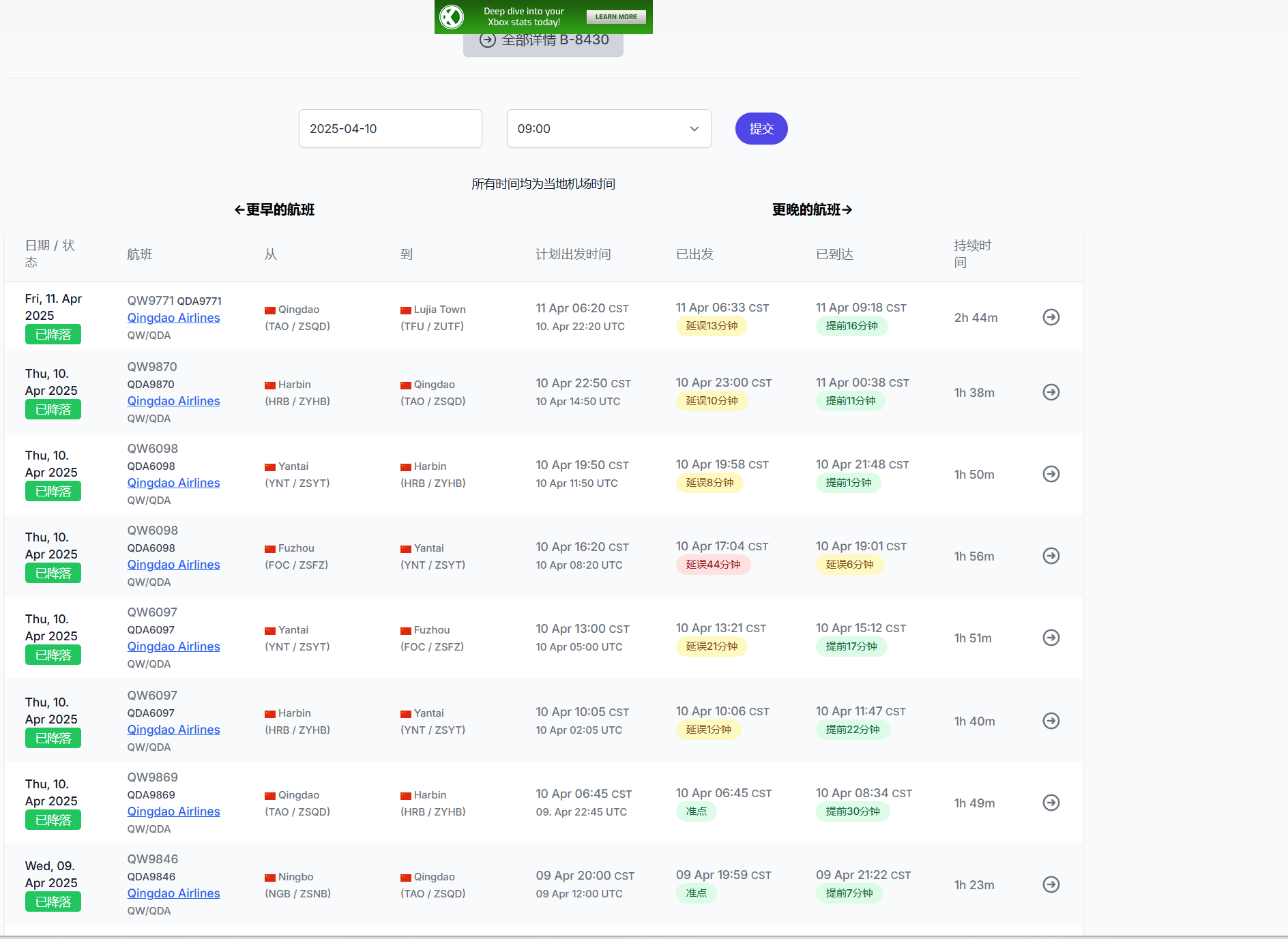
Task: Click arrow icon for 19:50 Yantai–Harbin flight
Action: point(1051,474)
